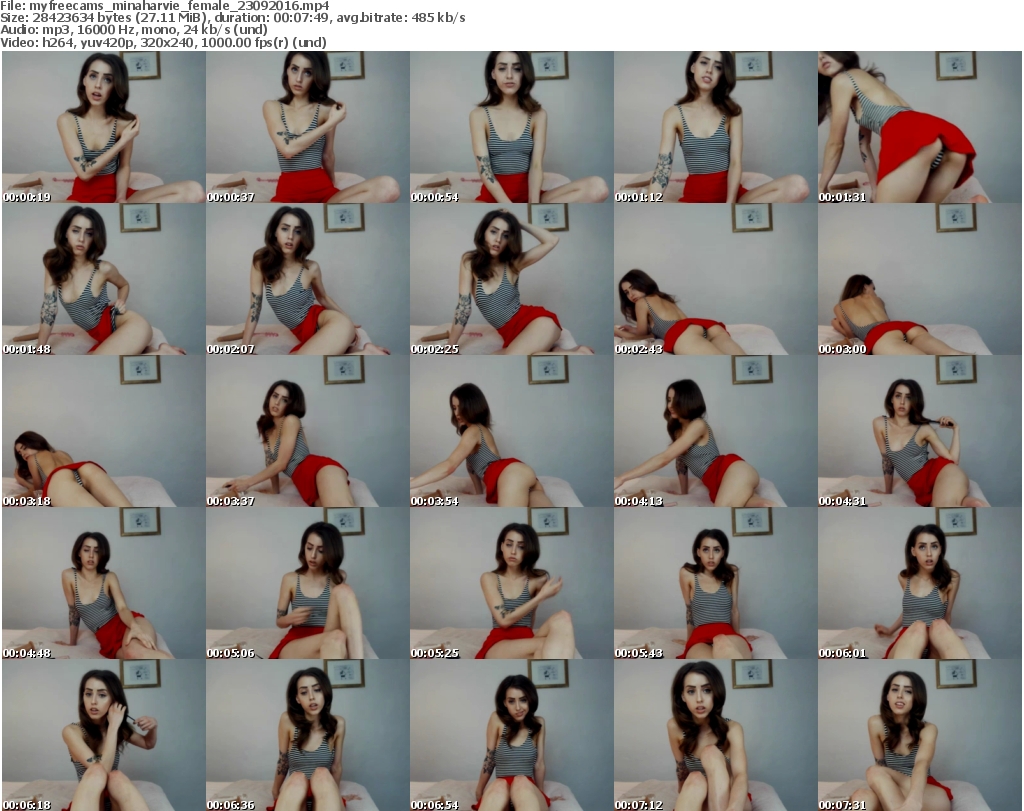The height and width of the screenshot is (811, 1024).
Task: Pick the last thumbnail, 00:07:31
Action: 920,735
